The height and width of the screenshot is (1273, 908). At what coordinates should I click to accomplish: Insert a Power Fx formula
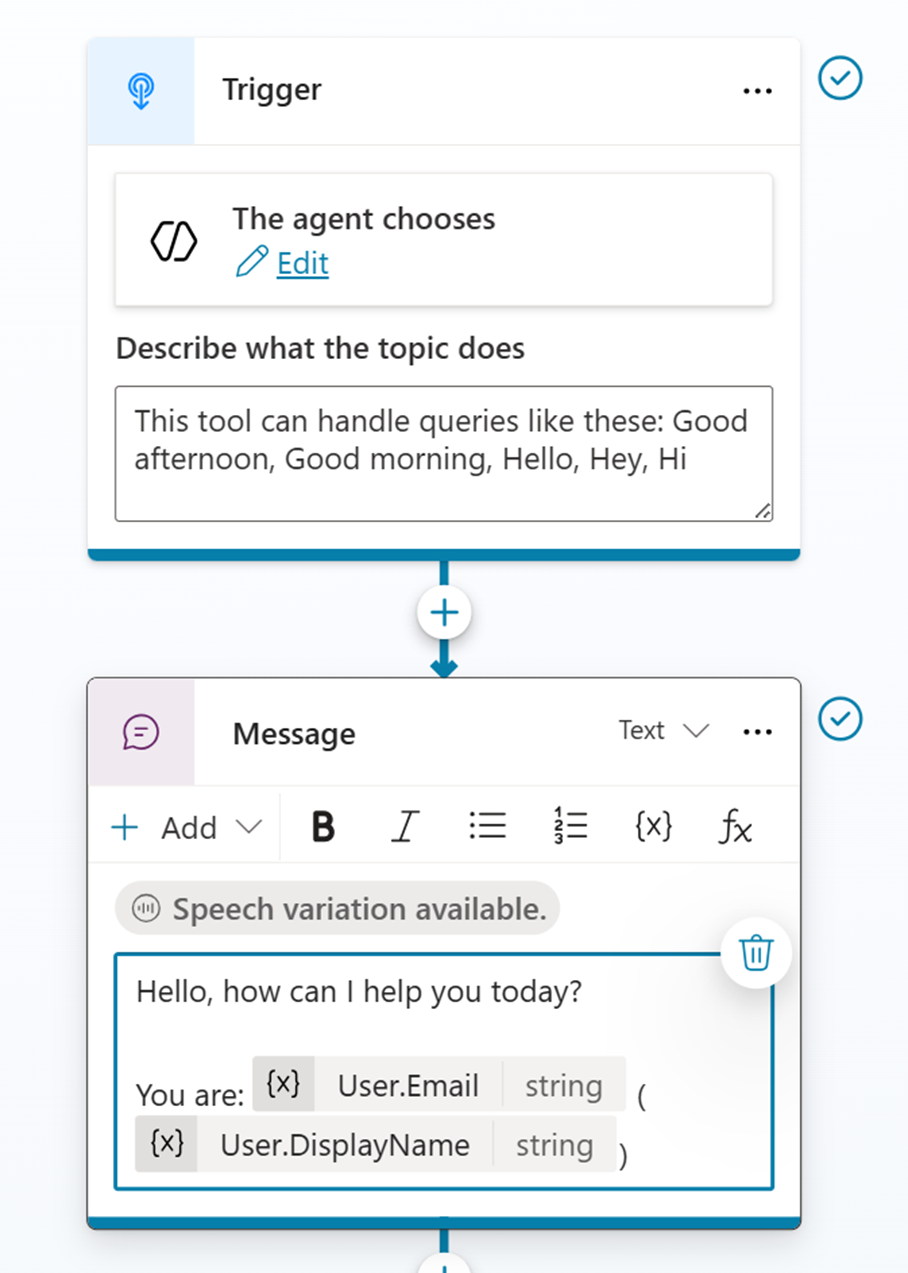pyautogui.click(x=736, y=827)
